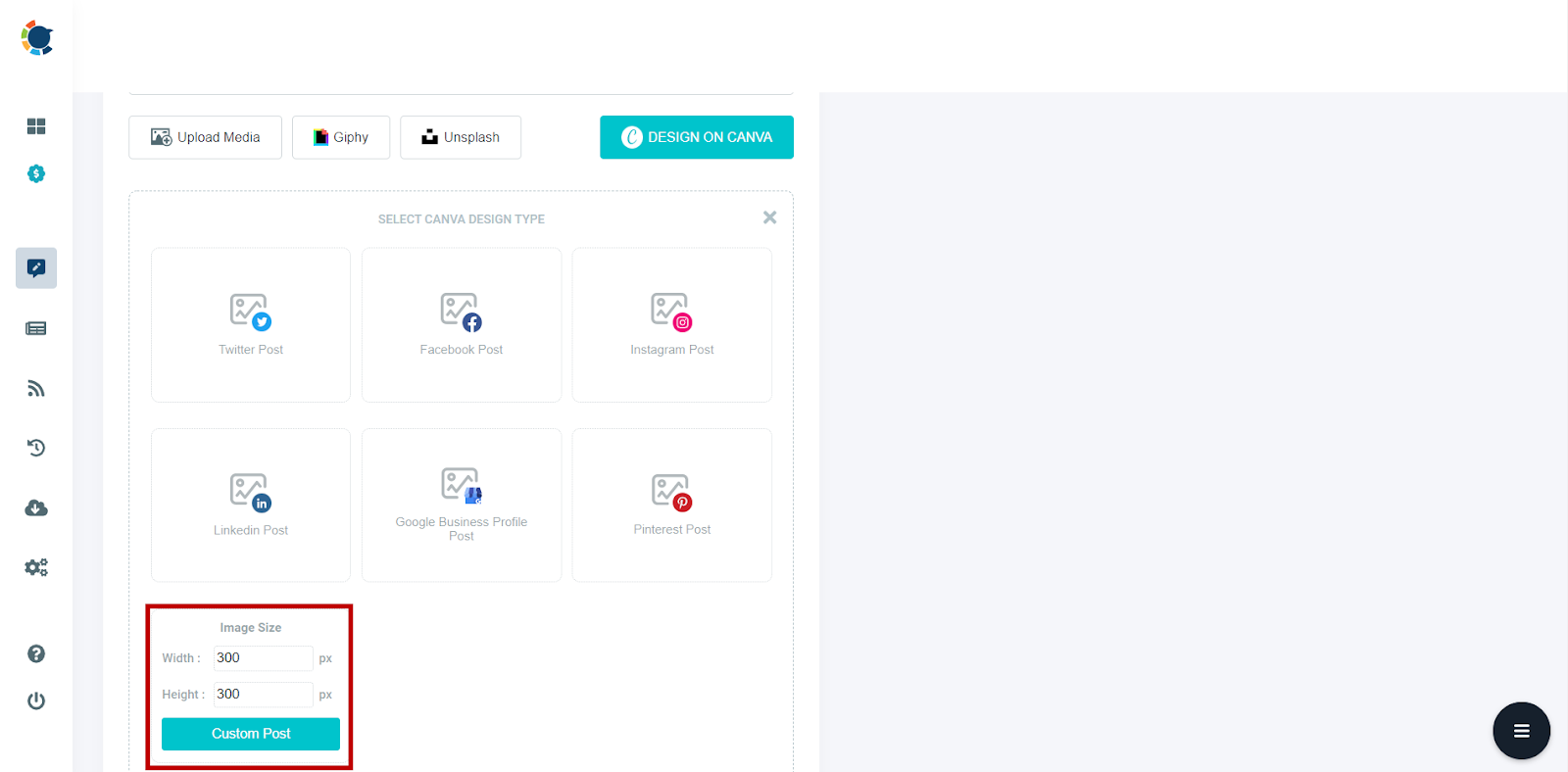Open the settings gears icon in sidebar
The width and height of the screenshot is (1568, 772).
point(36,567)
